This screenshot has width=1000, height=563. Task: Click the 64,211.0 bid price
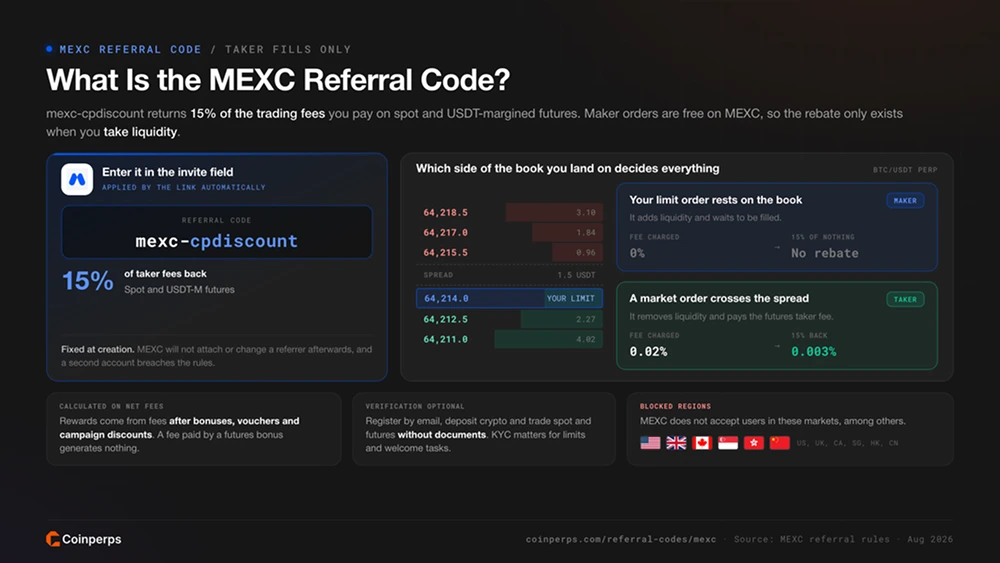445,339
